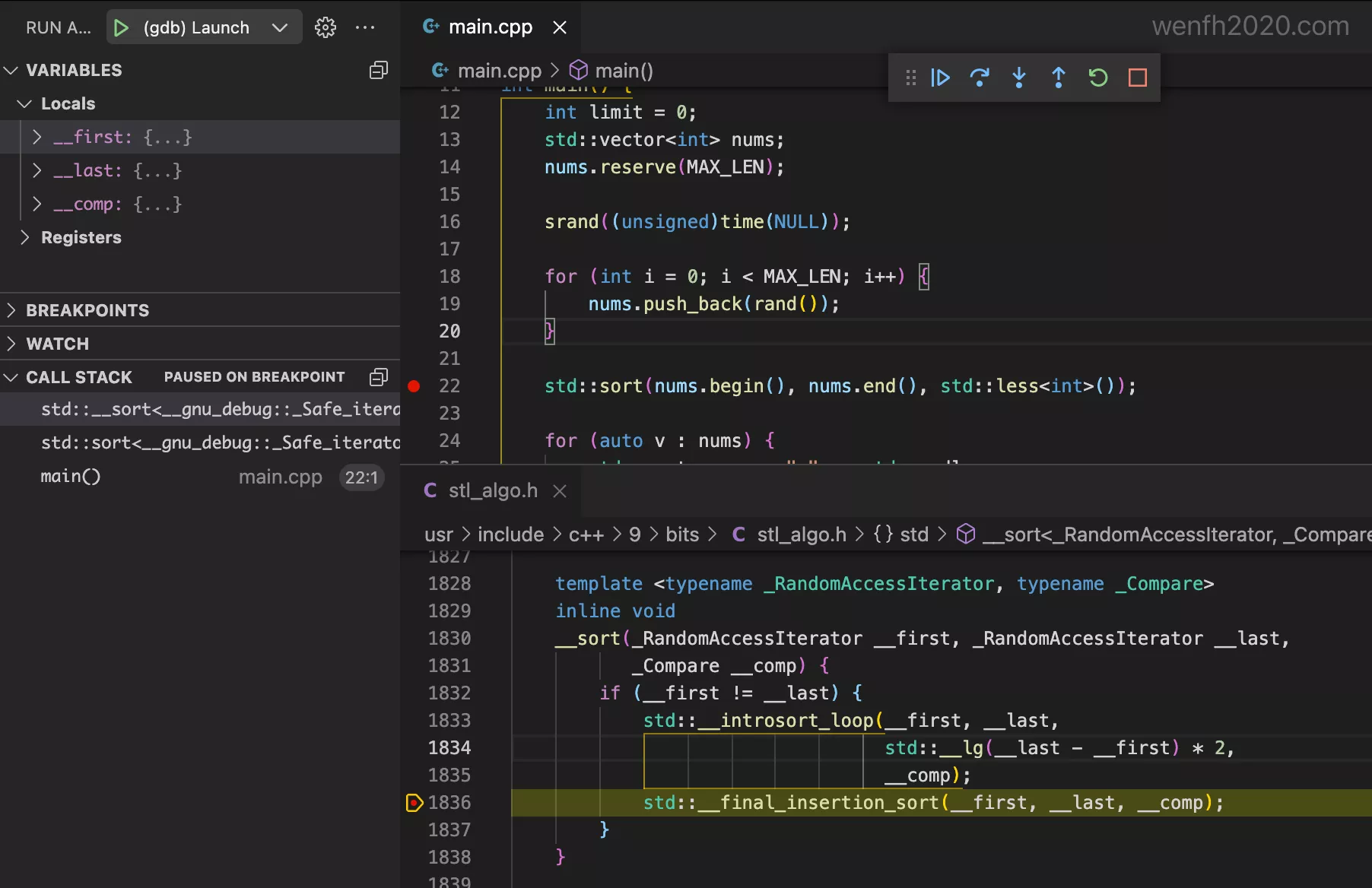
Task: Click the Step Into debug icon
Action: pyautogui.click(x=1019, y=78)
